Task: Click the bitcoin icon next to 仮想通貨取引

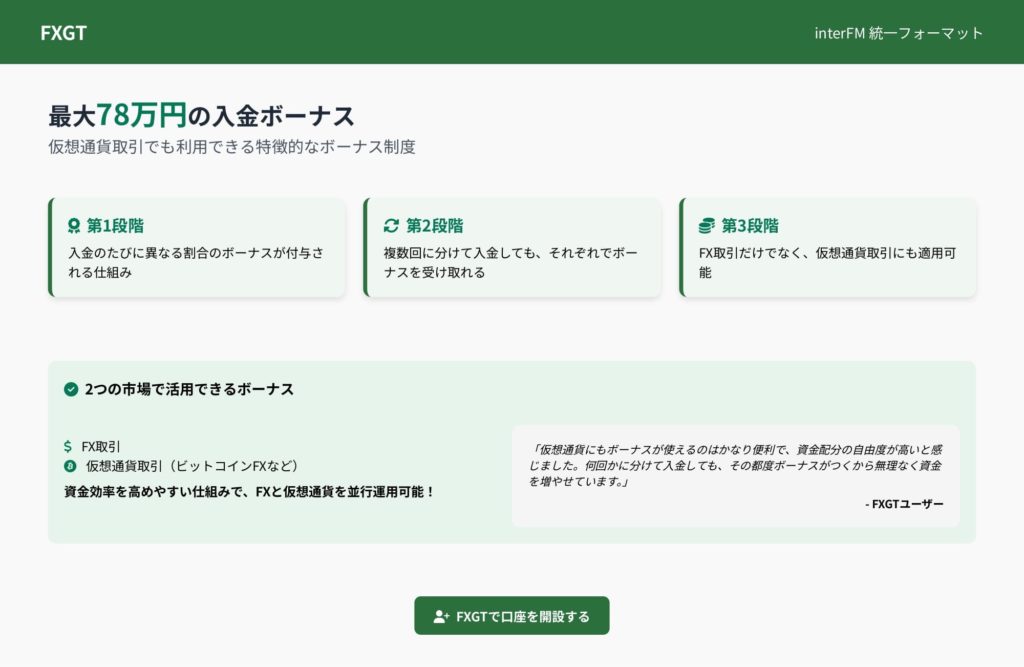Action: pyautogui.click(x=70, y=466)
